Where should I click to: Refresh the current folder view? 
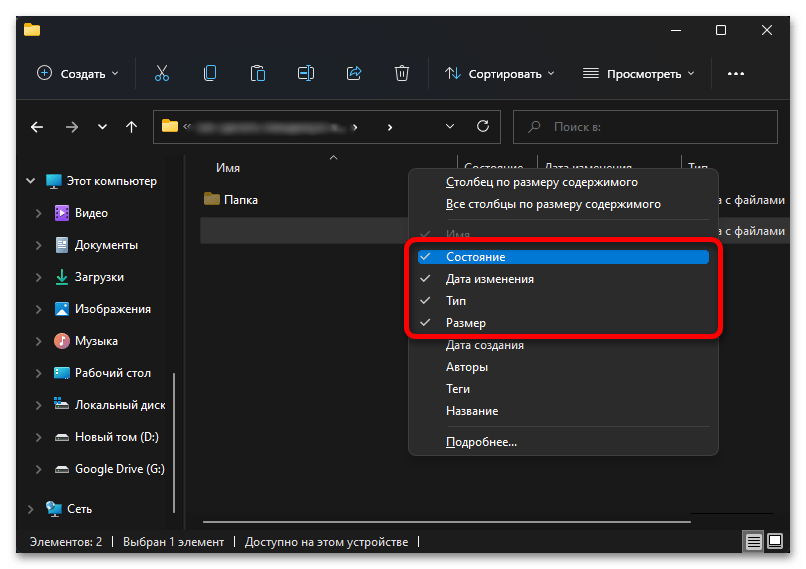coord(483,127)
